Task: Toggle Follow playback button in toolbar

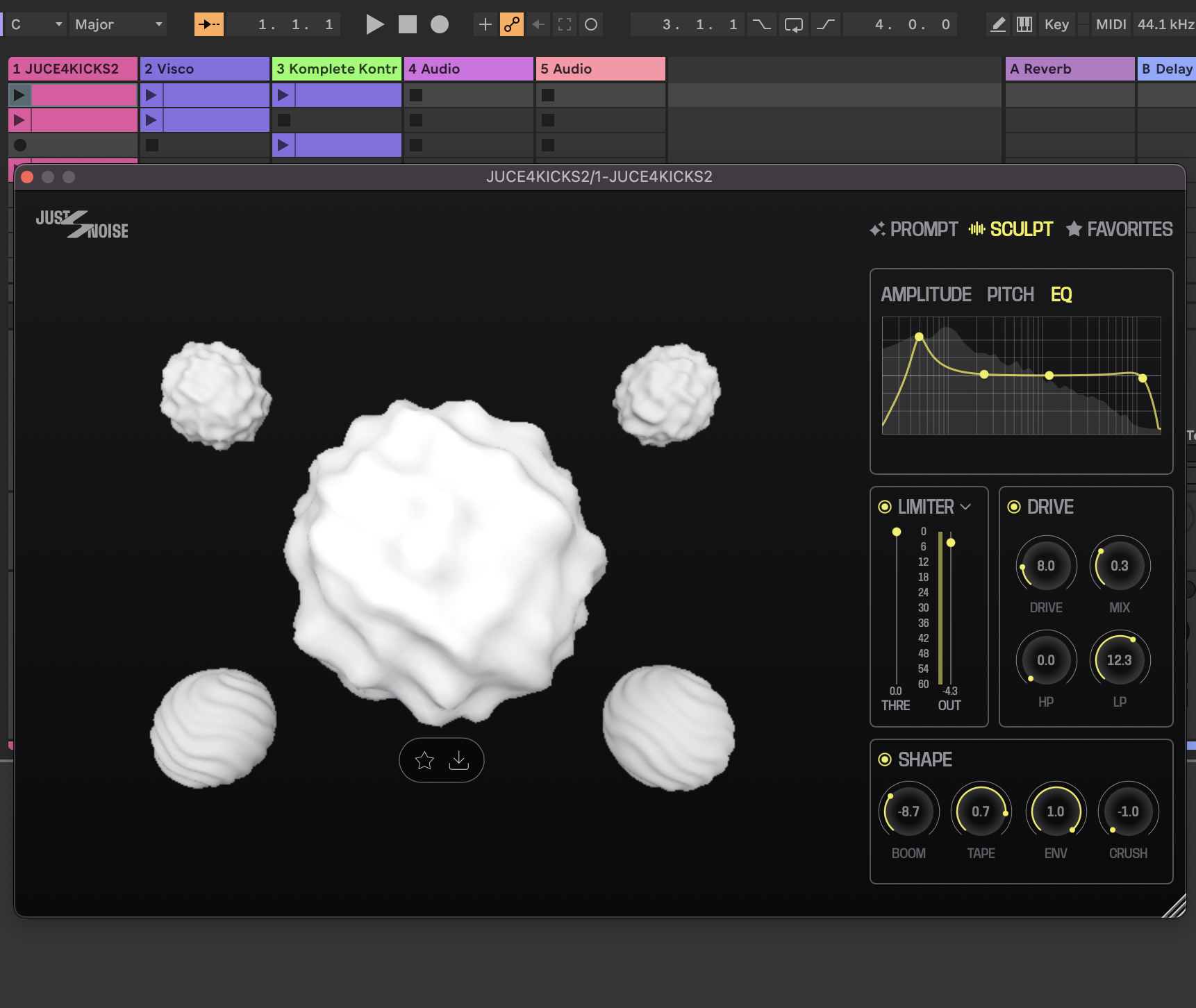Action: (x=209, y=24)
